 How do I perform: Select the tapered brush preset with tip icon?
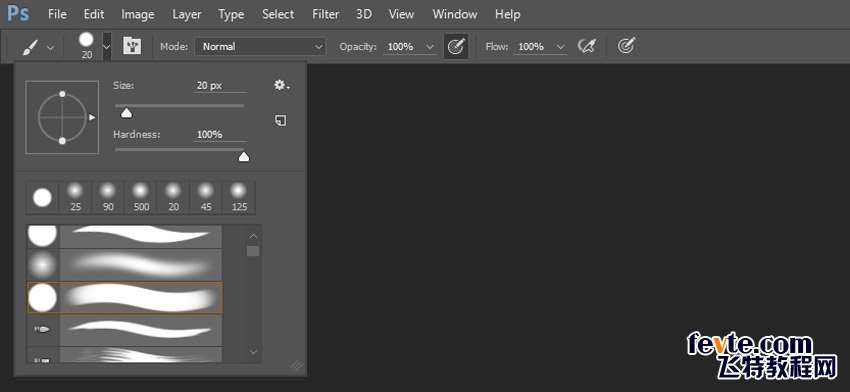125,330
